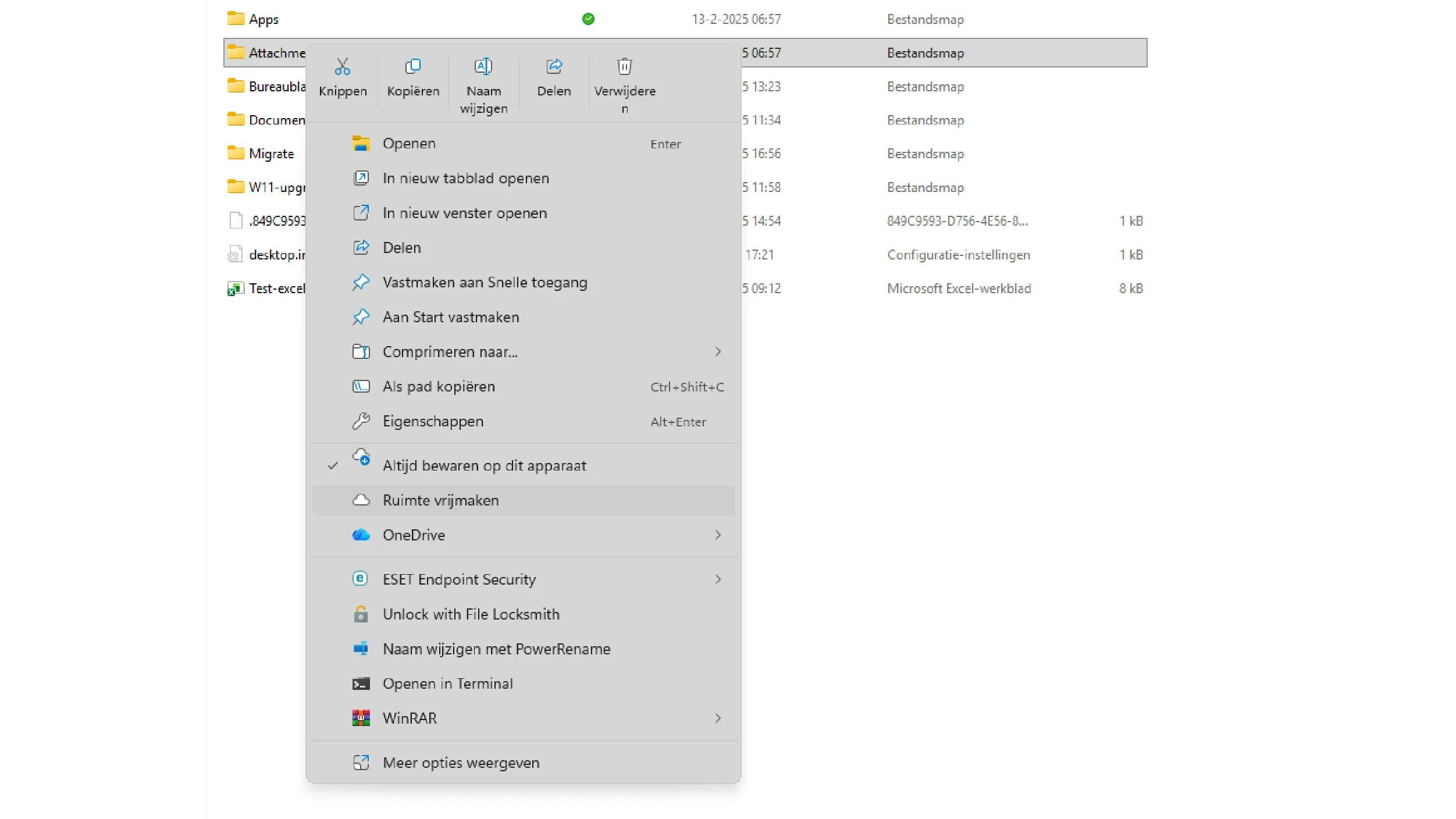Screen dimensions: 1456x819
Task: Select the Migrate folder
Action: click(271, 154)
